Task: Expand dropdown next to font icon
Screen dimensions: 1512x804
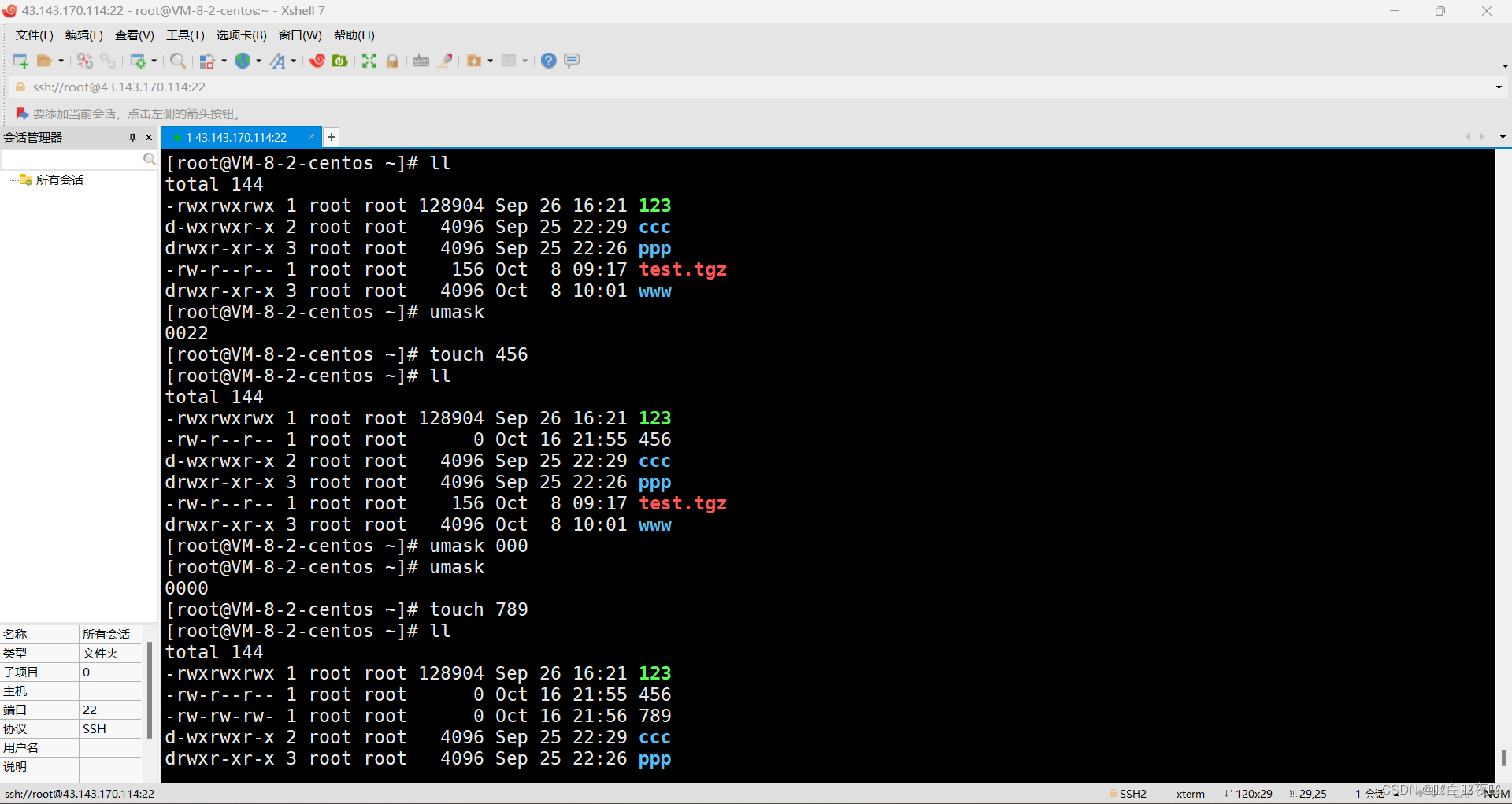Action: point(294,61)
